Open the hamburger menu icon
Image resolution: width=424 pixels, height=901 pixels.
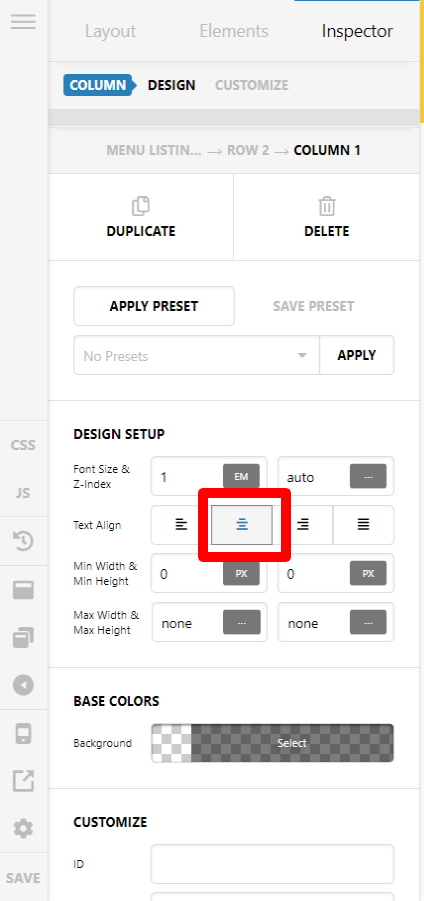click(x=23, y=21)
